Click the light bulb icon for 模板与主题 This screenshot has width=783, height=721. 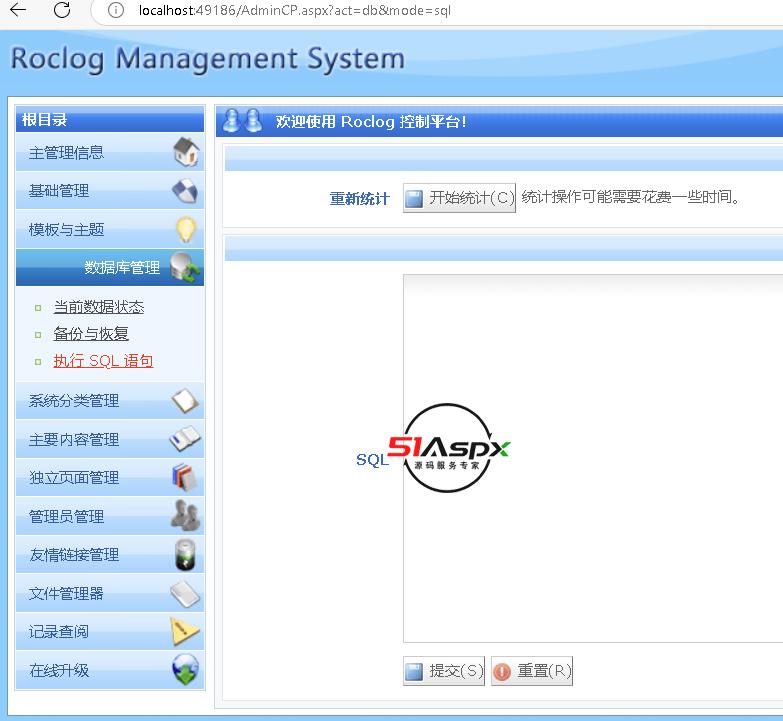186,229
